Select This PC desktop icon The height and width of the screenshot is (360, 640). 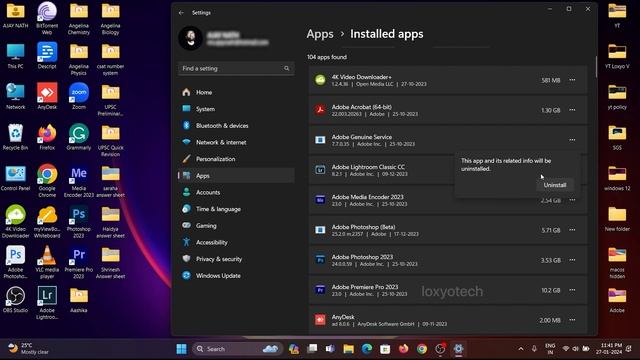point(16,56)
